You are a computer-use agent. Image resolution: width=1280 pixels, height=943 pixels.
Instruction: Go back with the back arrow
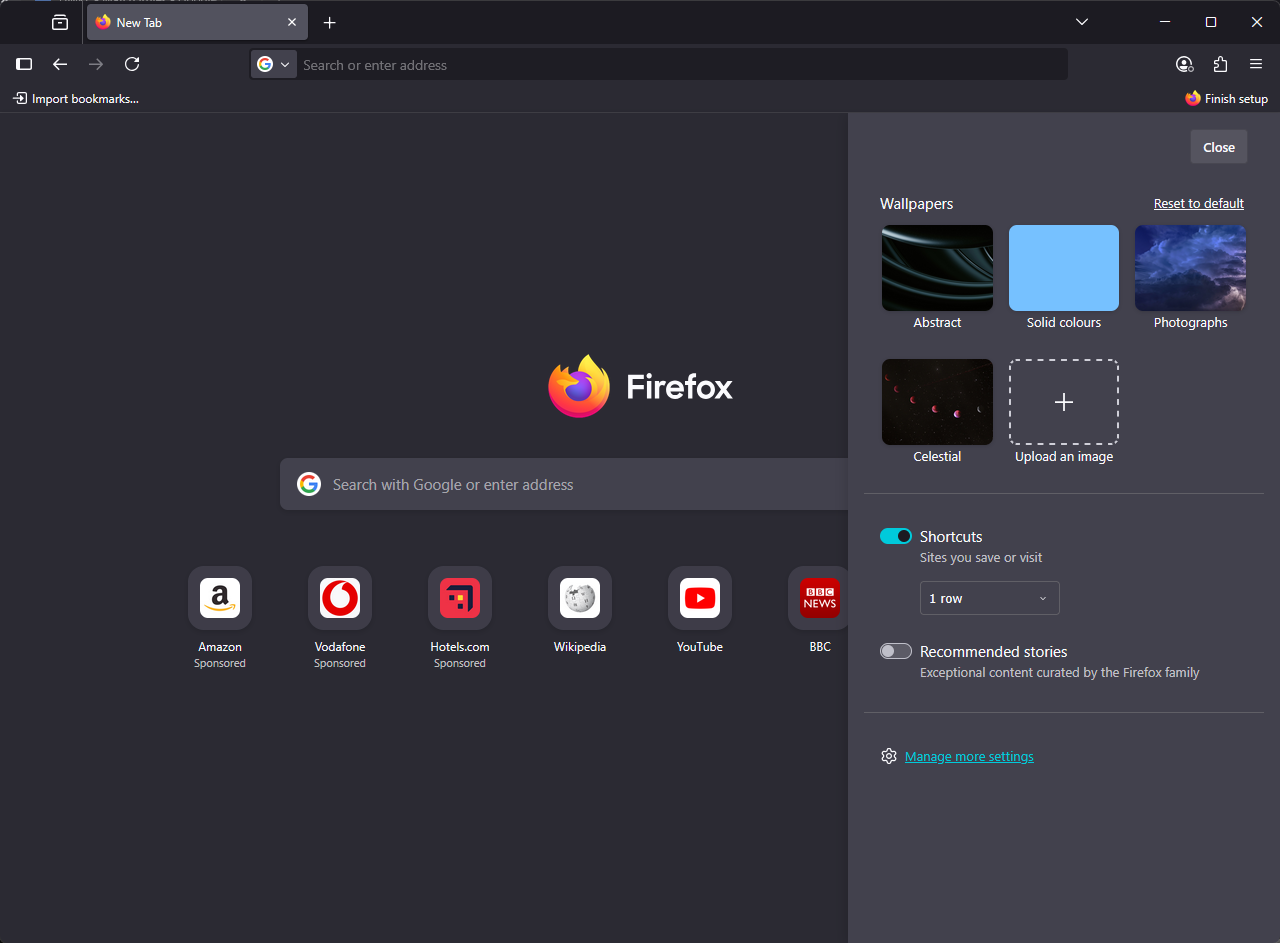[60, 64]
